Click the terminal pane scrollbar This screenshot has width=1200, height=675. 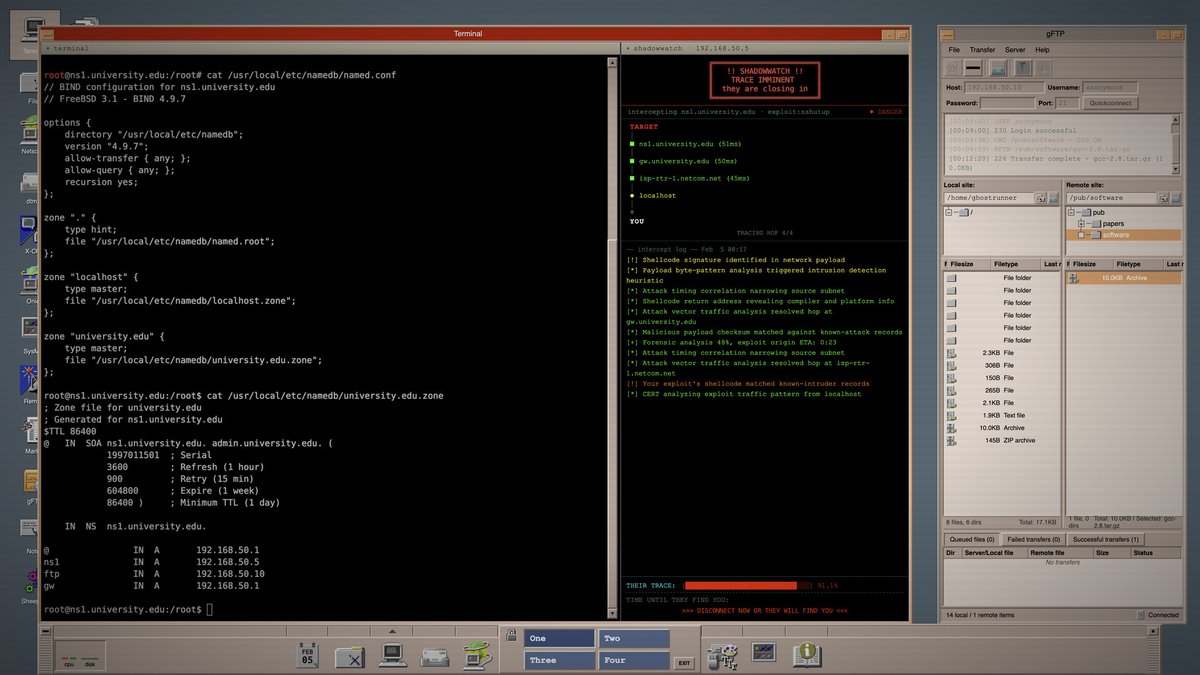(x=612, y=337)
